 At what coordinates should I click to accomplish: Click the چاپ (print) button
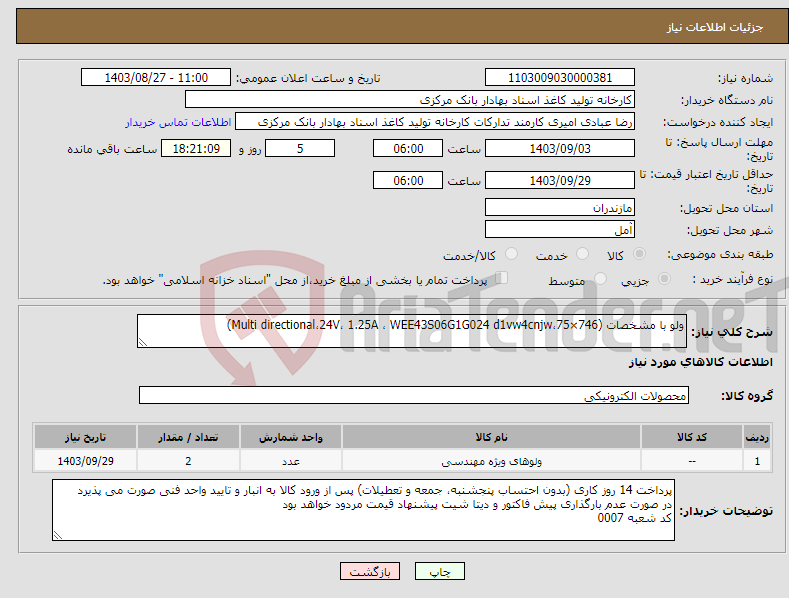click(439, 571)
